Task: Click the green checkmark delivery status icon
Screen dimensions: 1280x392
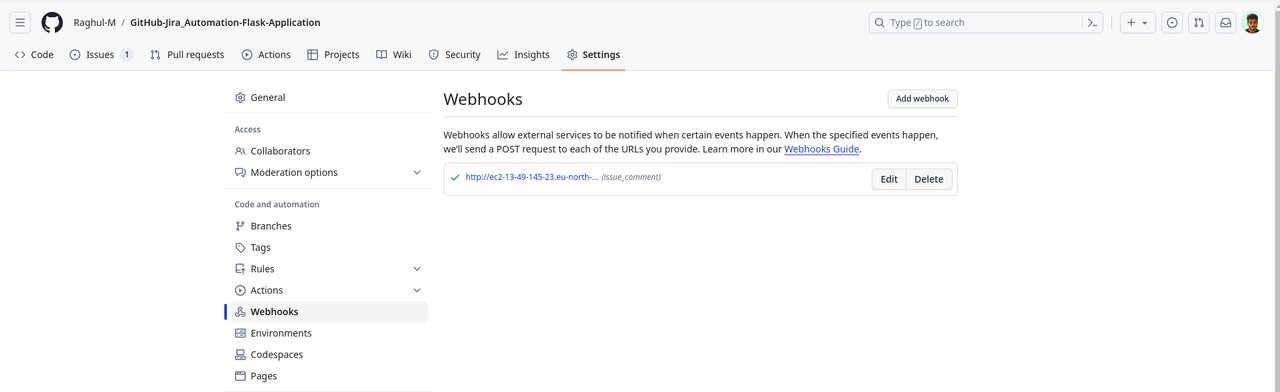Action: click(455, 178)
